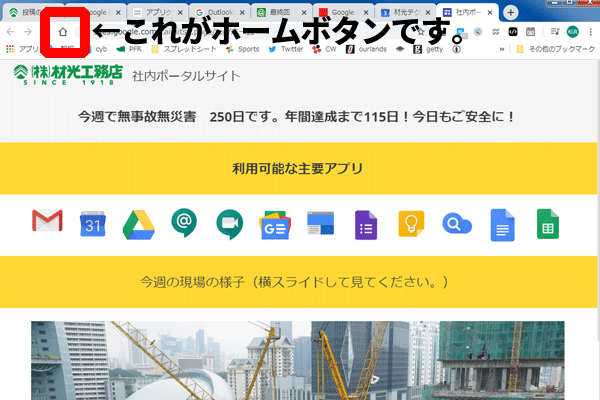Click the Home button in the toolbar
Viewport: 600px width, 400px height.
[63, 32]
